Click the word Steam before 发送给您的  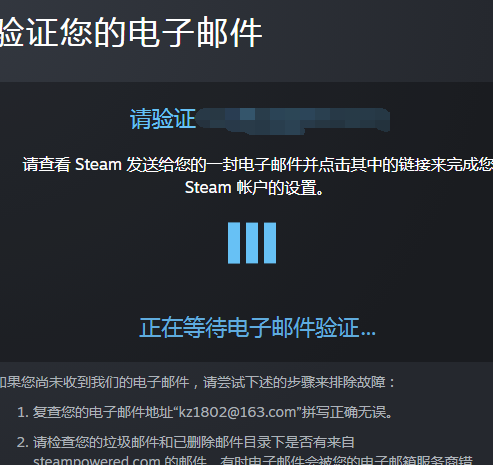[98, 164]
